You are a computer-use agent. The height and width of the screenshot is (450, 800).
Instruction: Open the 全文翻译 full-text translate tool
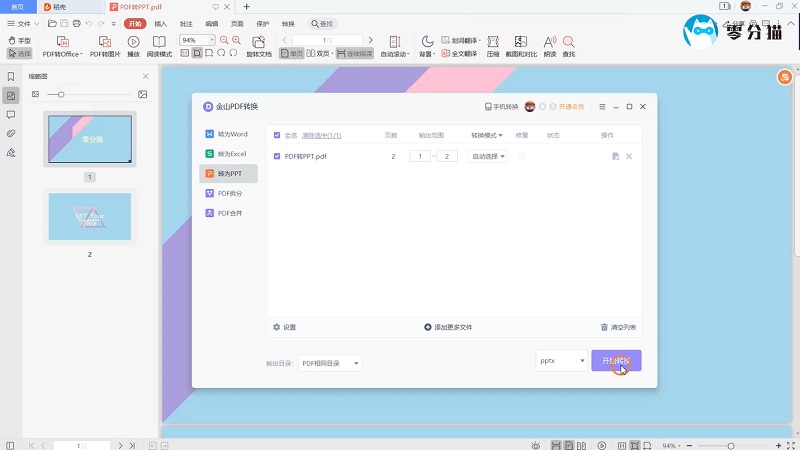coord(459,54)
